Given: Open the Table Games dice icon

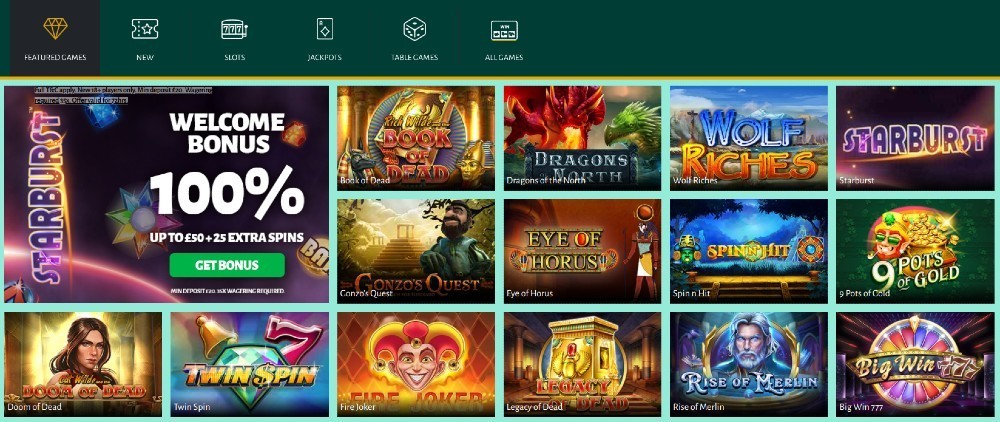Looking at the screenshot, I should pyautogui.click(x=415, y=29).
